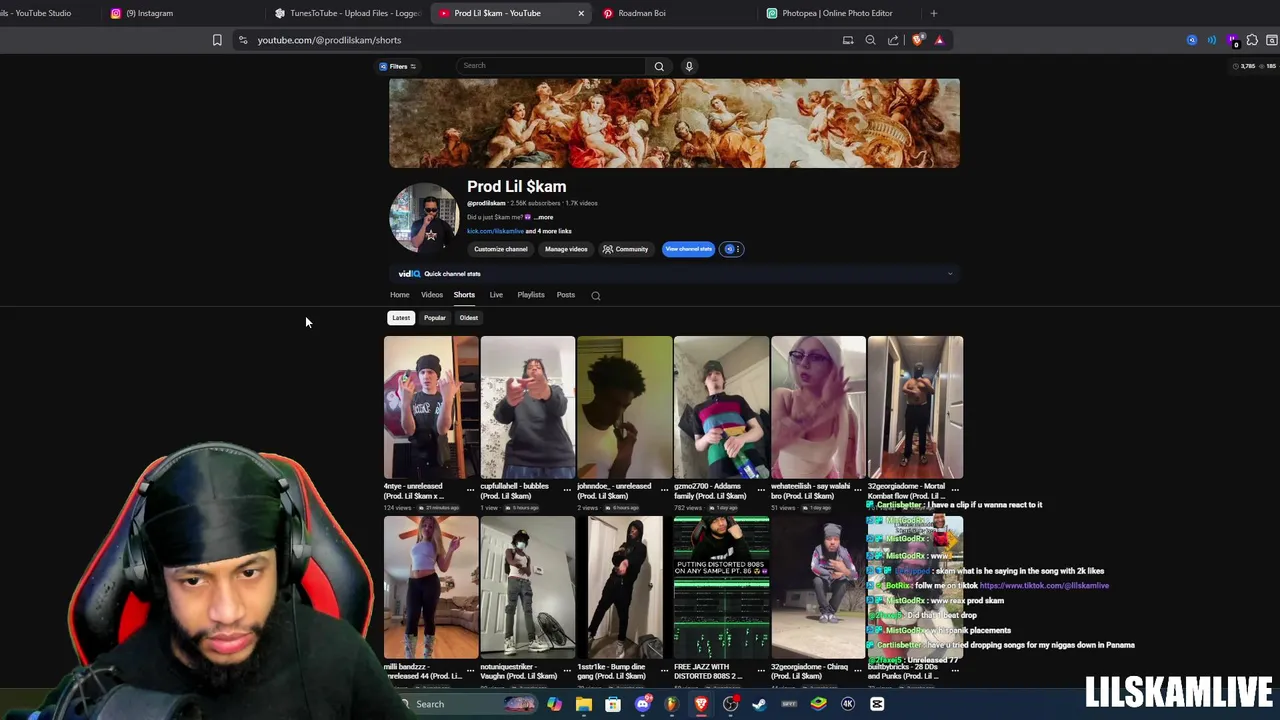Click the channel search magnifier icon

[596, 296]
